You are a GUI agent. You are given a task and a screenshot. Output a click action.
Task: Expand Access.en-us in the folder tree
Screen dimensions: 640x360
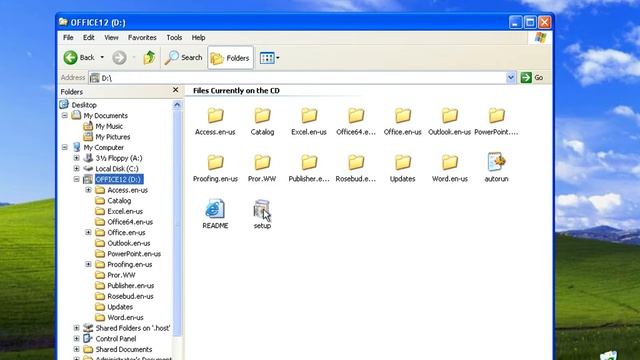(89, 190)
